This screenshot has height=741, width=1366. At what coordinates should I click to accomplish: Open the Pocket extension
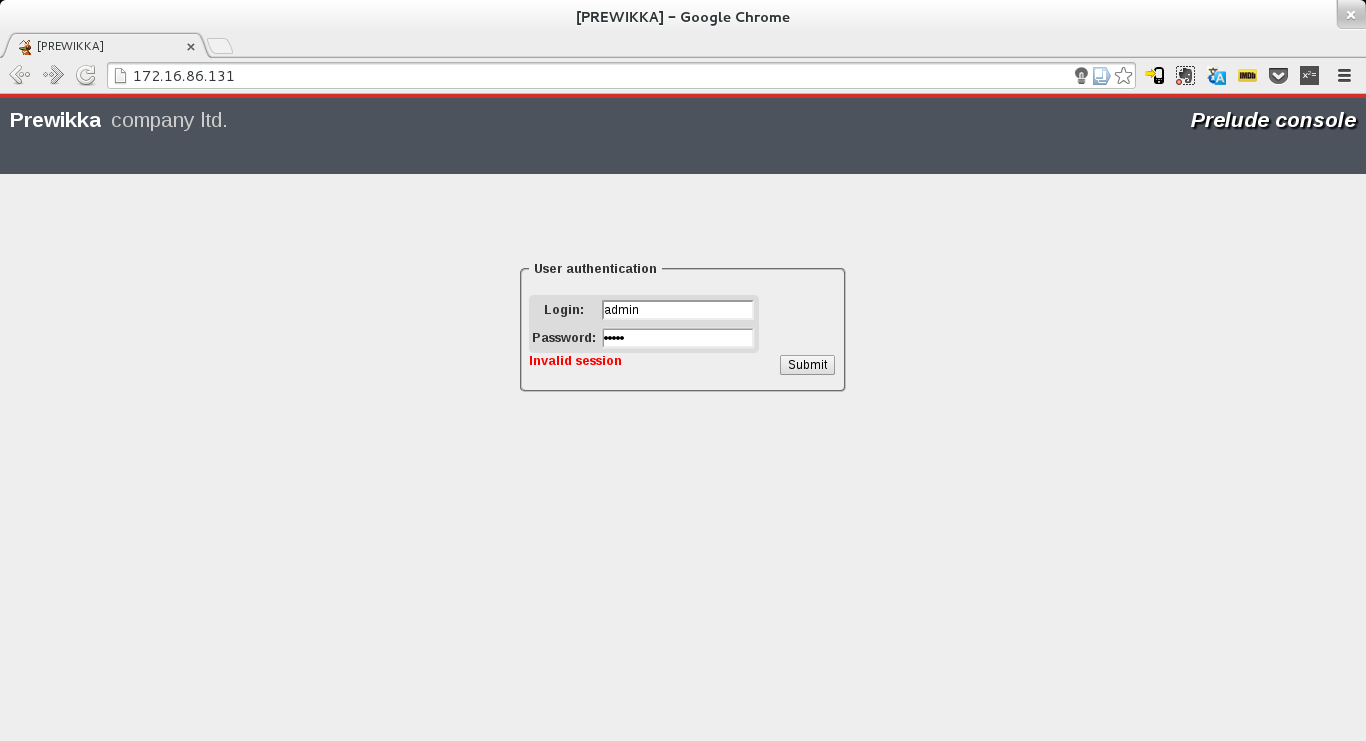click(x=1278, y=75)
